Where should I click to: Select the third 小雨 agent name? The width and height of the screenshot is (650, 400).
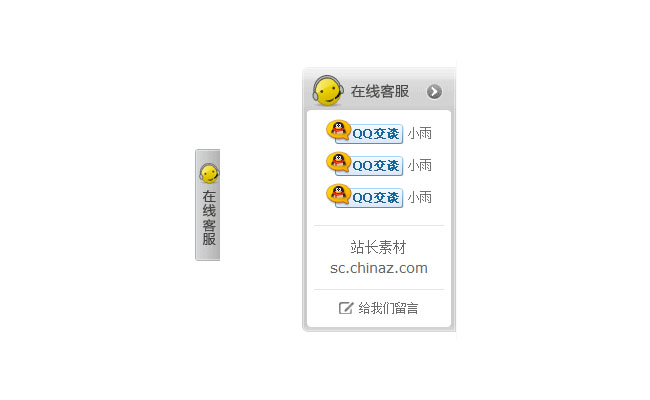420,197
